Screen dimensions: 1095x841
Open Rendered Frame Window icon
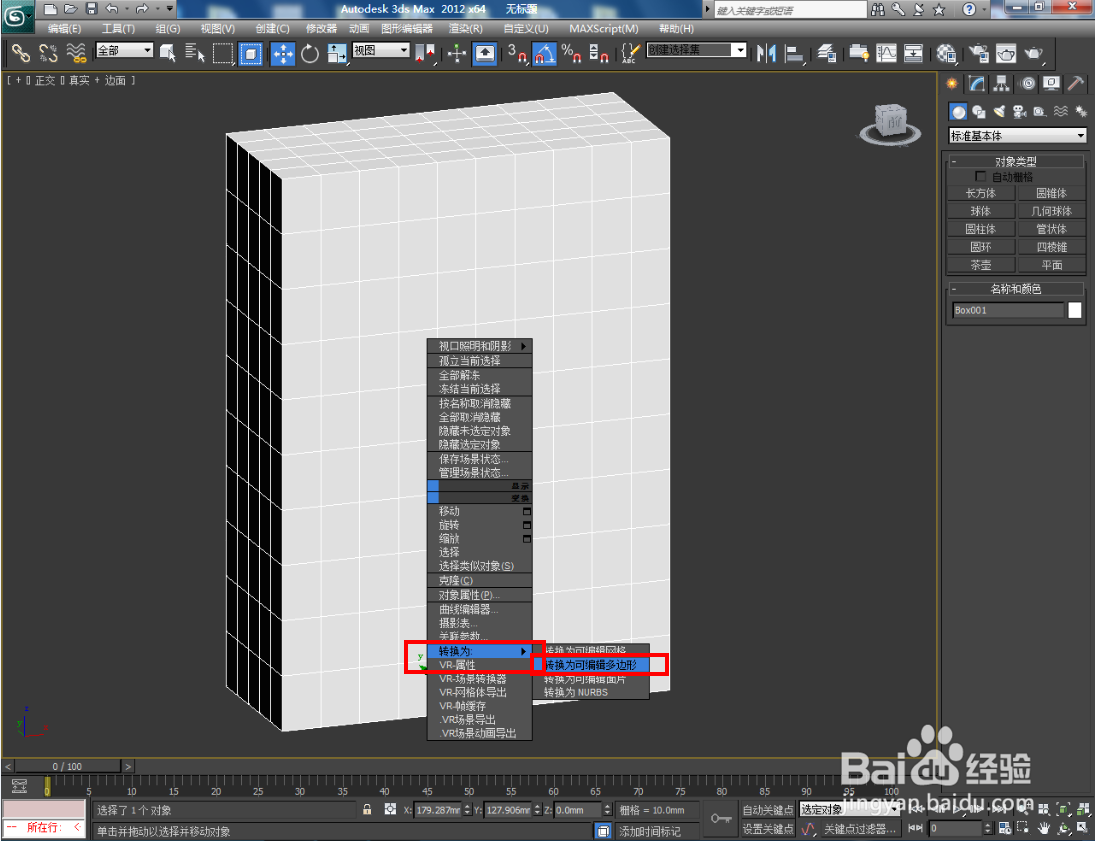(x=1006, y=53)
